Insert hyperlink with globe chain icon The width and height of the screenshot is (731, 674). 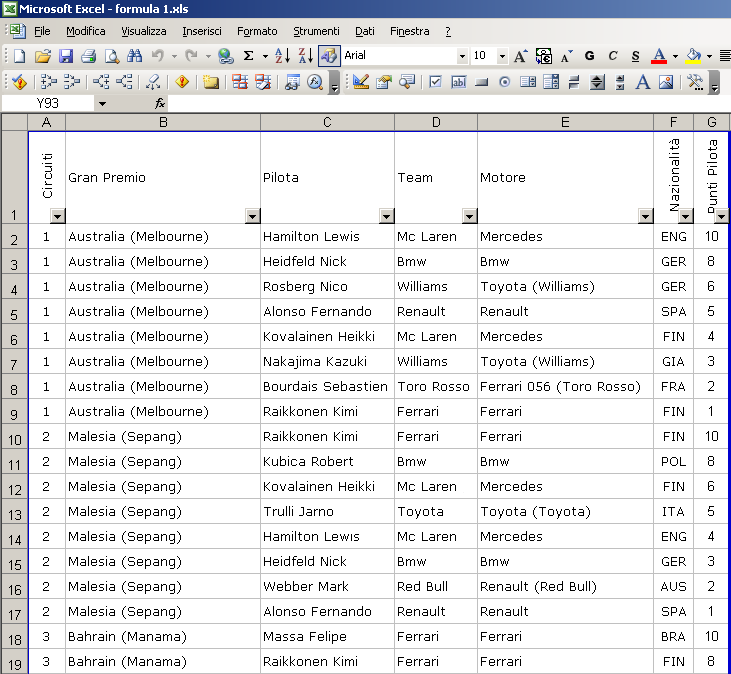click(226, 56)
